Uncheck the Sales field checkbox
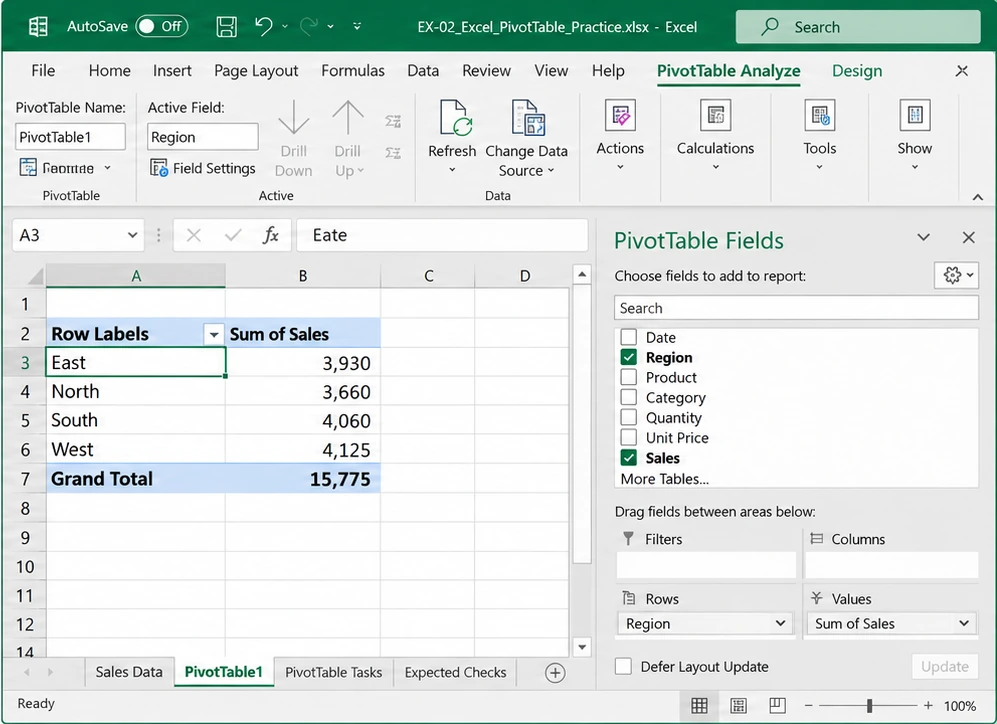Viewport: 997px width, 724px height. coord(628,458)
